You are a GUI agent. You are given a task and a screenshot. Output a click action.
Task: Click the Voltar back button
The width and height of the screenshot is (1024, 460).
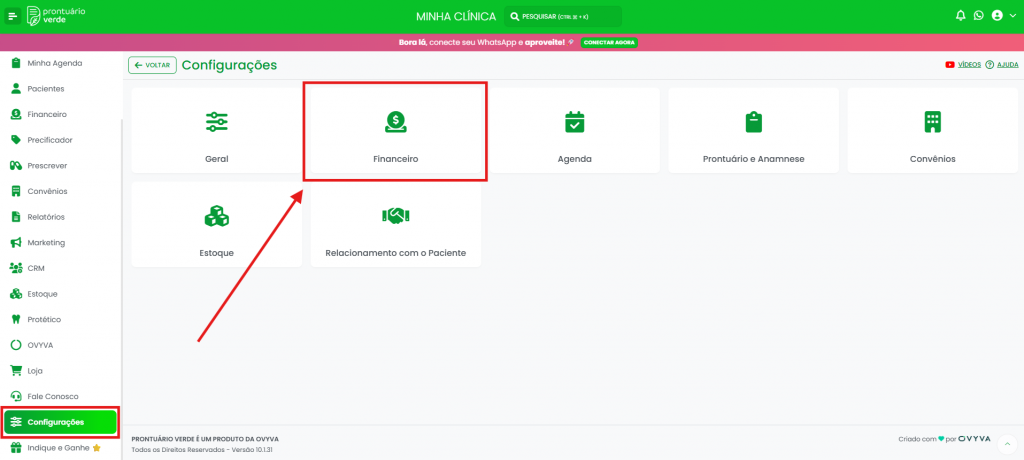pyautogui.click(x=152, y=65)
